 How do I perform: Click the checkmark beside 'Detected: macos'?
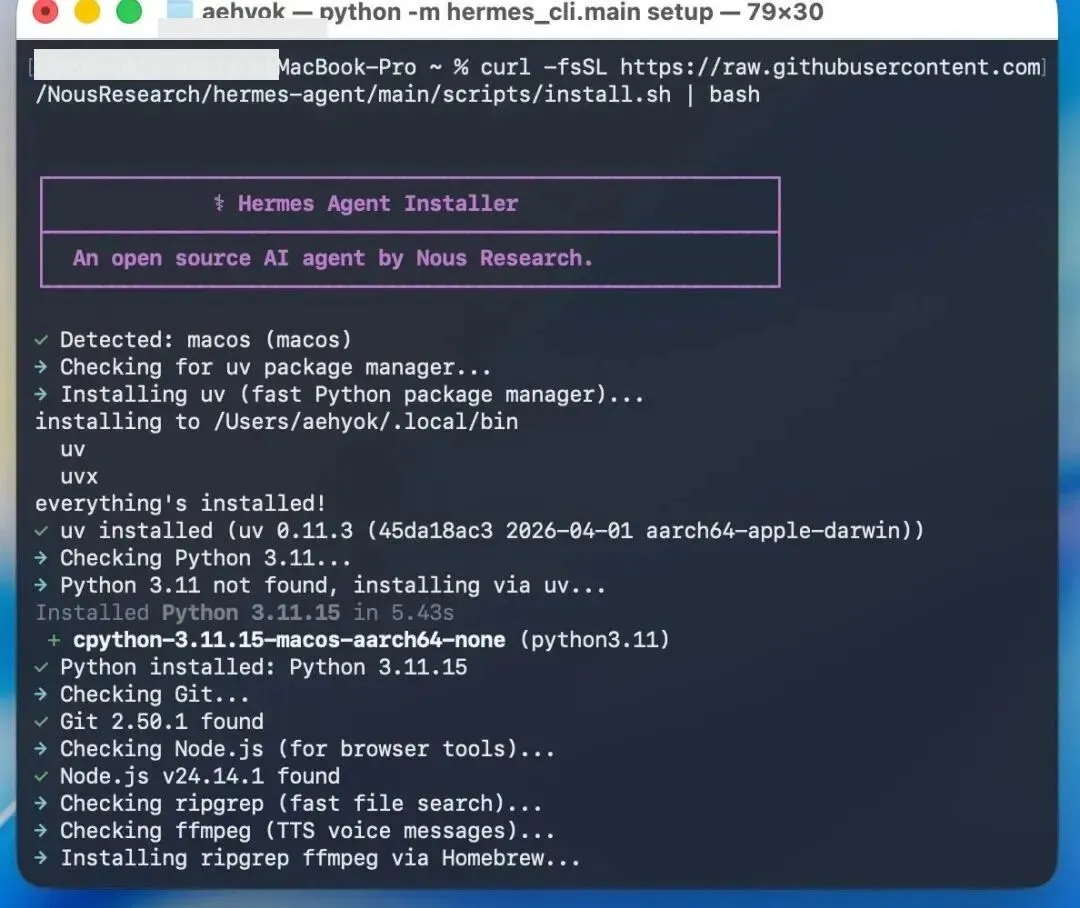click(41, 340)
